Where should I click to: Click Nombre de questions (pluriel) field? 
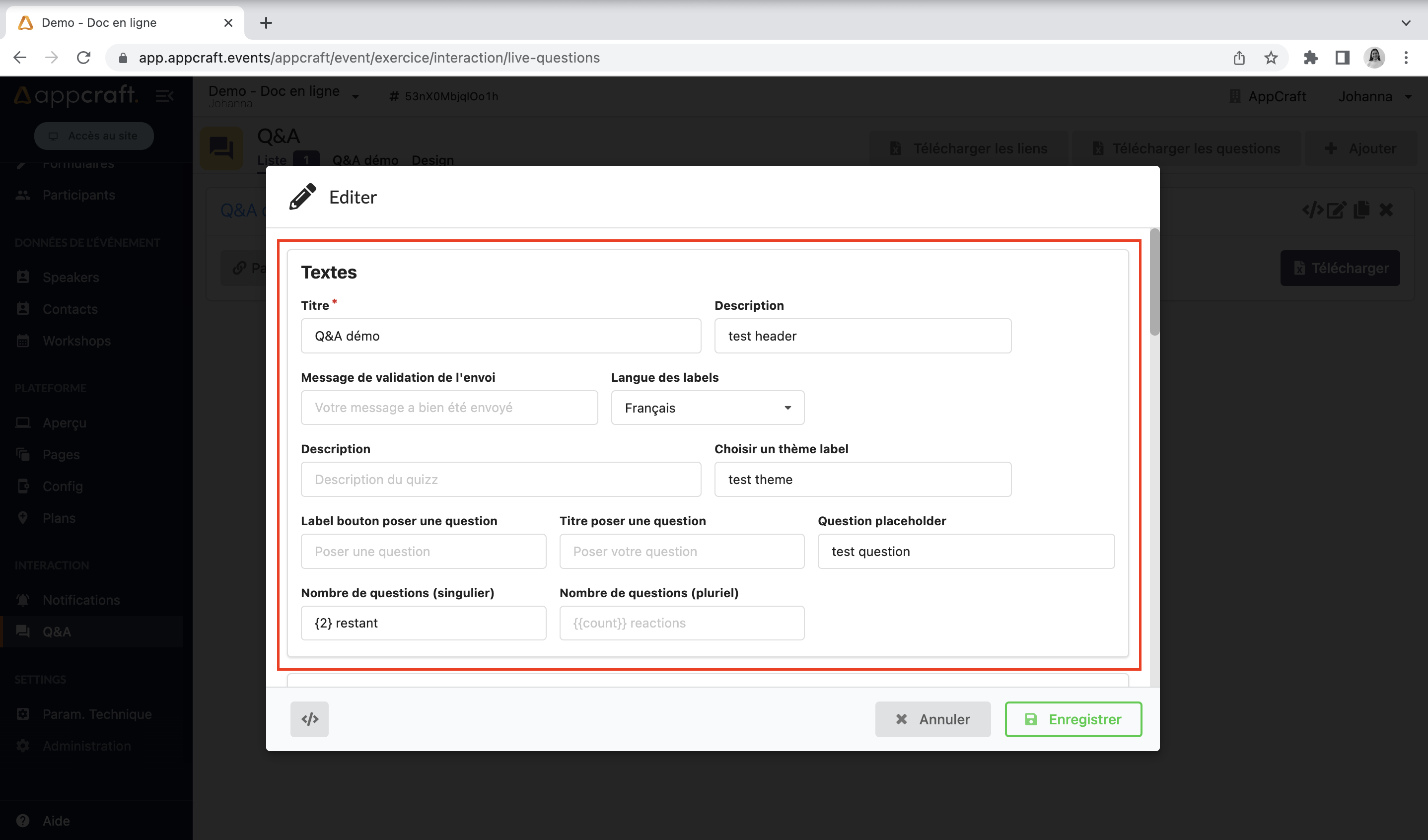[682, 623]
